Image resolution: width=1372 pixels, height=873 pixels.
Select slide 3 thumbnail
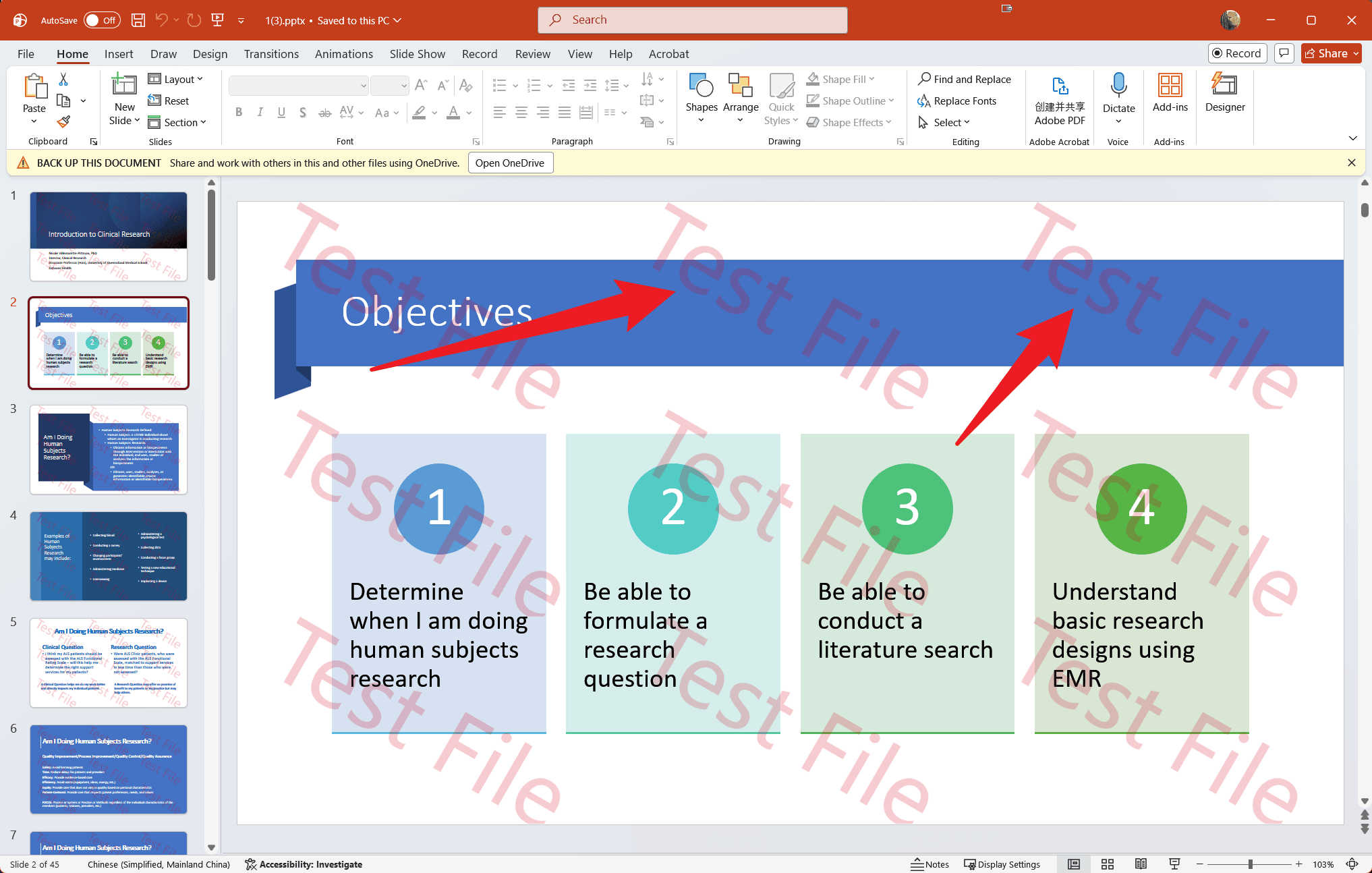pyautogui.click(x=109, y=450)
